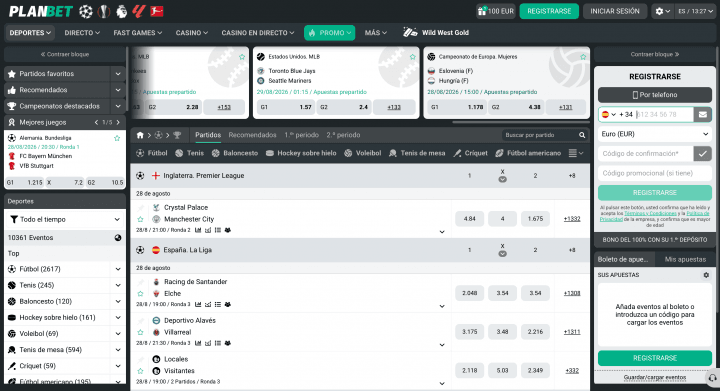Open the Bundesliga logo icon in header
The image size is (720, 391).
coord(157,11)
